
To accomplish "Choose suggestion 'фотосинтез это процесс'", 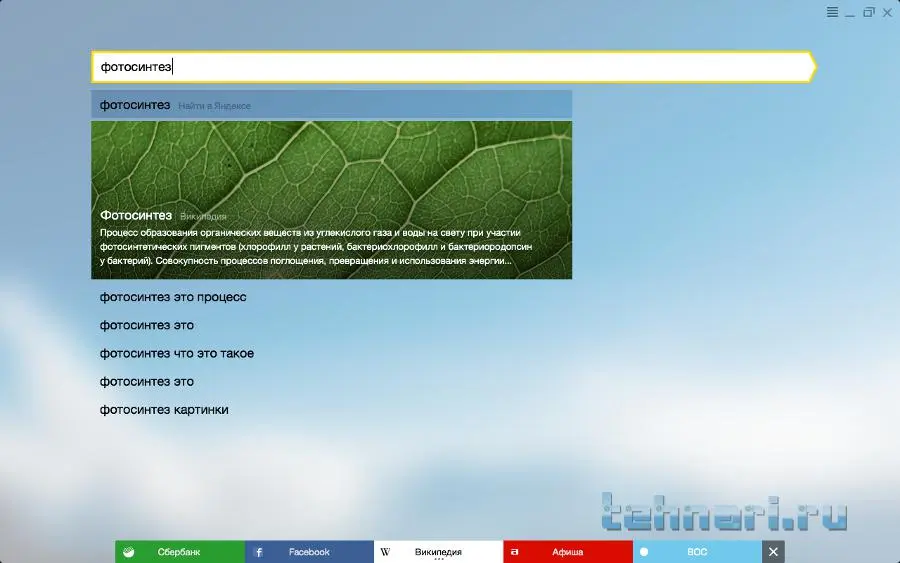I will pyautogui.click(x=173, y=297).
